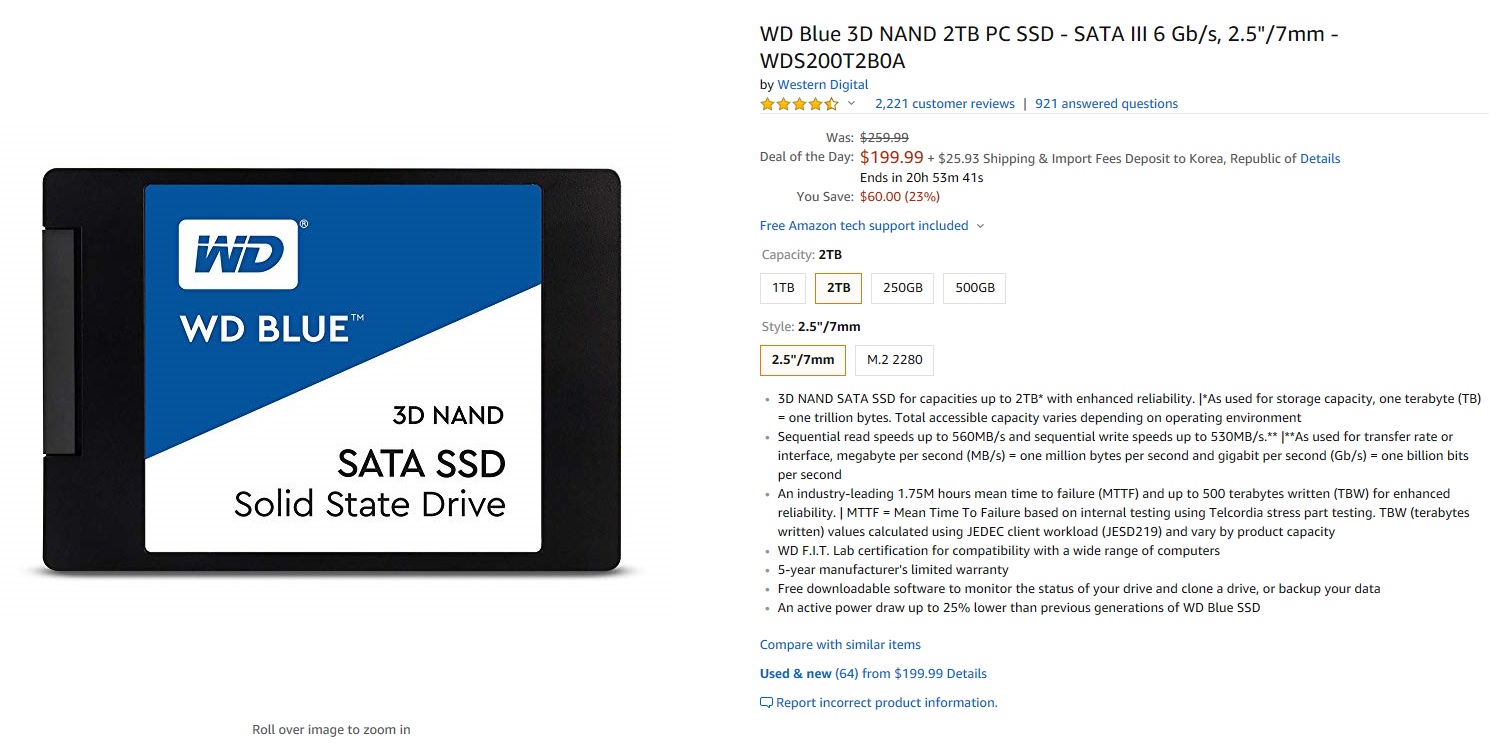Click the speech bubble report icon

[x=766, y=703]
